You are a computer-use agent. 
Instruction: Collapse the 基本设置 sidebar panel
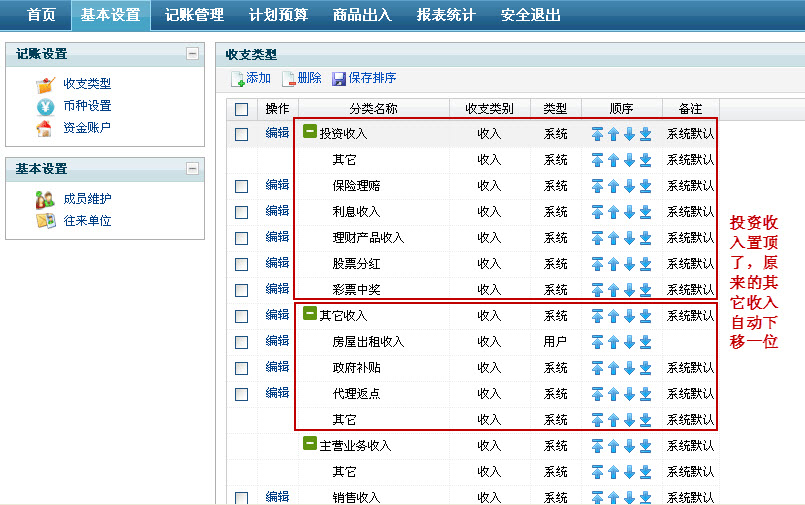tap(193, 168)
